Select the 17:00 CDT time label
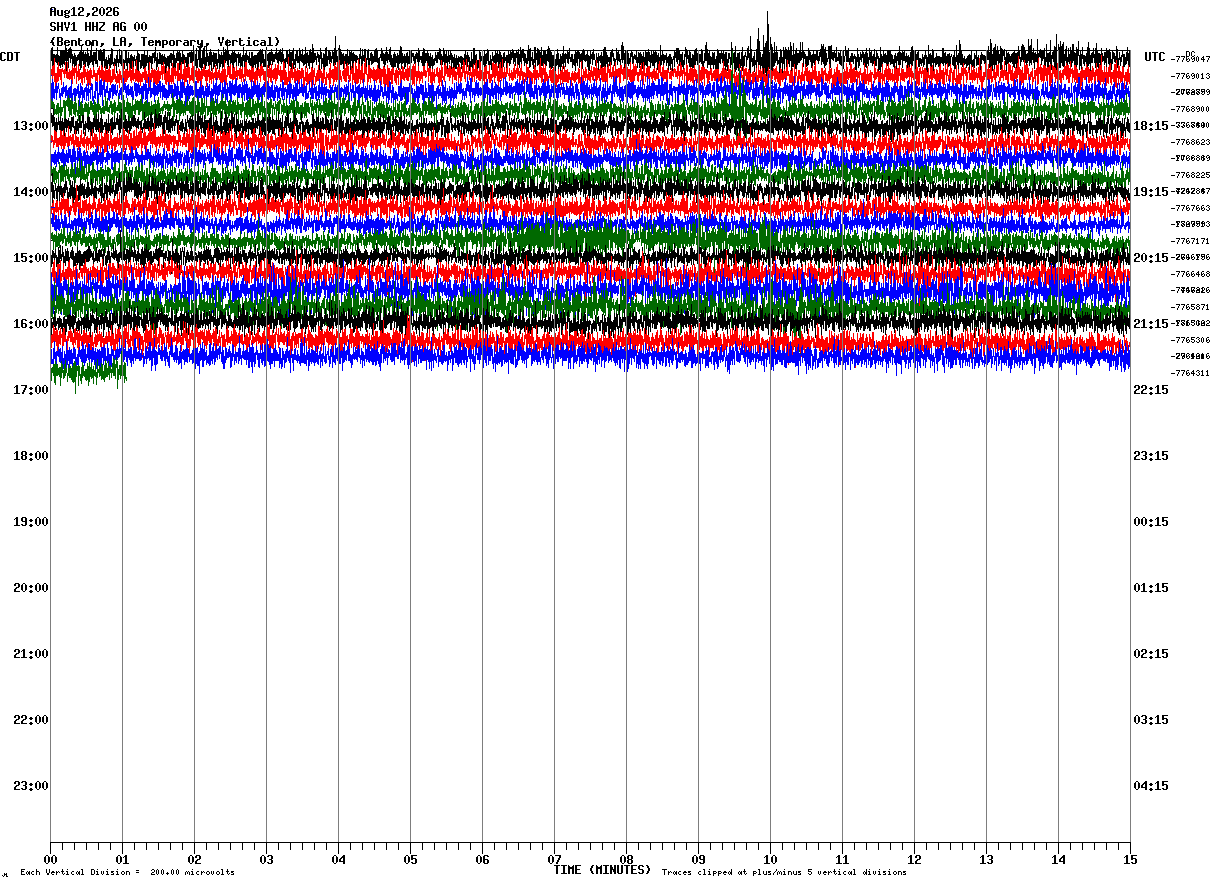This screenshot has width=1210, height=886. (x=31, y=390)
